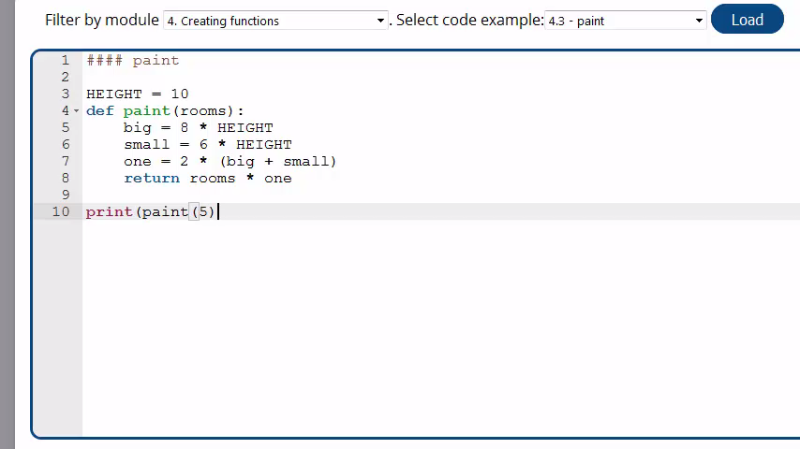This screenshot has width=800, height=449.
Task: Open the Select code example dropdown
Action: [626, 20]
